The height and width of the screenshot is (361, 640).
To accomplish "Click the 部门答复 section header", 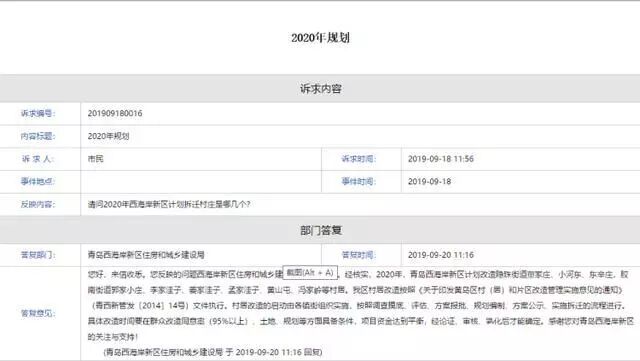I will [x=321, y=230].
